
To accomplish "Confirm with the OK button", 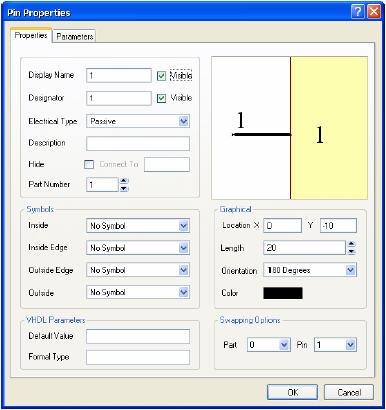I will pos(292,392).
